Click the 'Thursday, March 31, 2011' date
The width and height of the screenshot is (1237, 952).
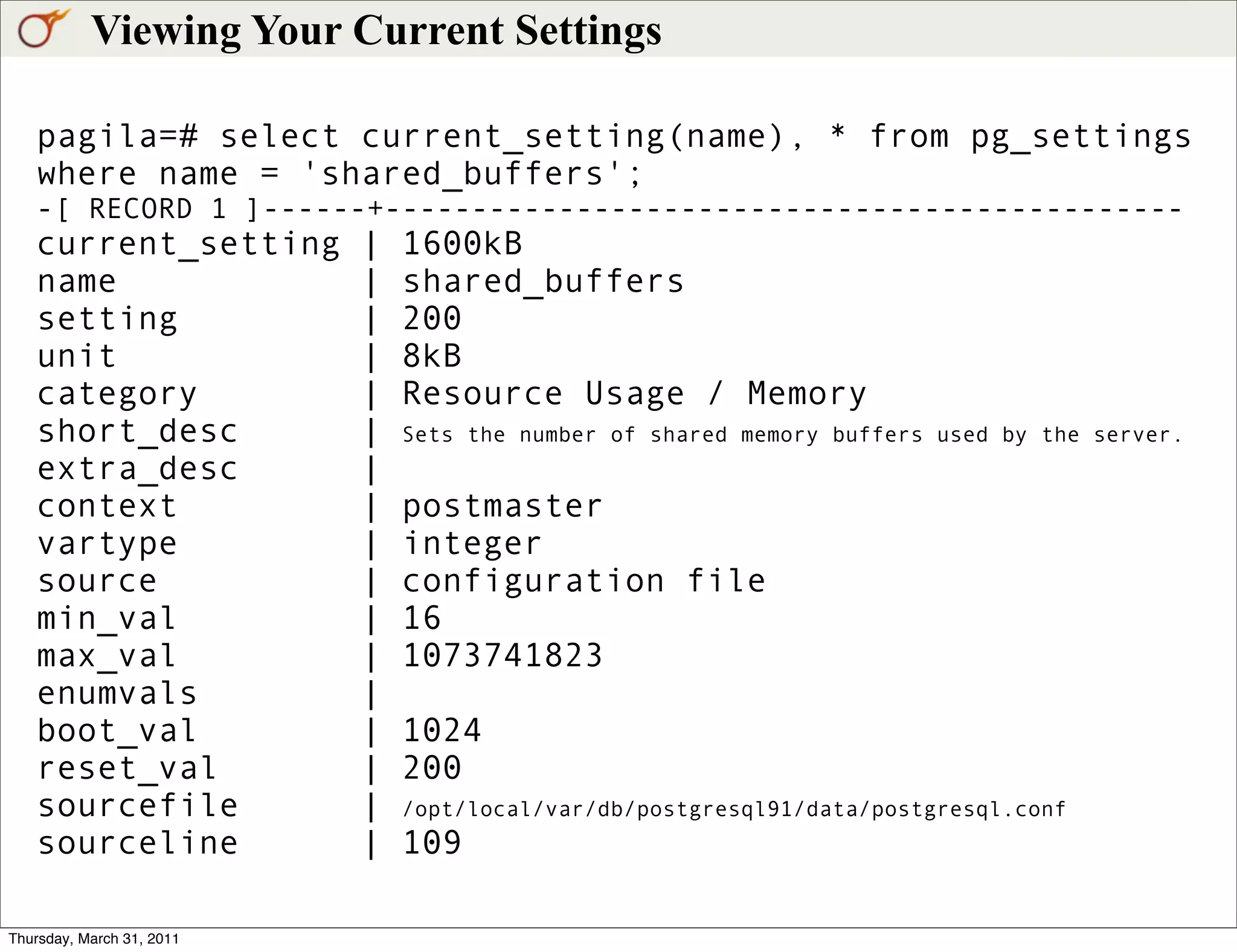(94, 939)
